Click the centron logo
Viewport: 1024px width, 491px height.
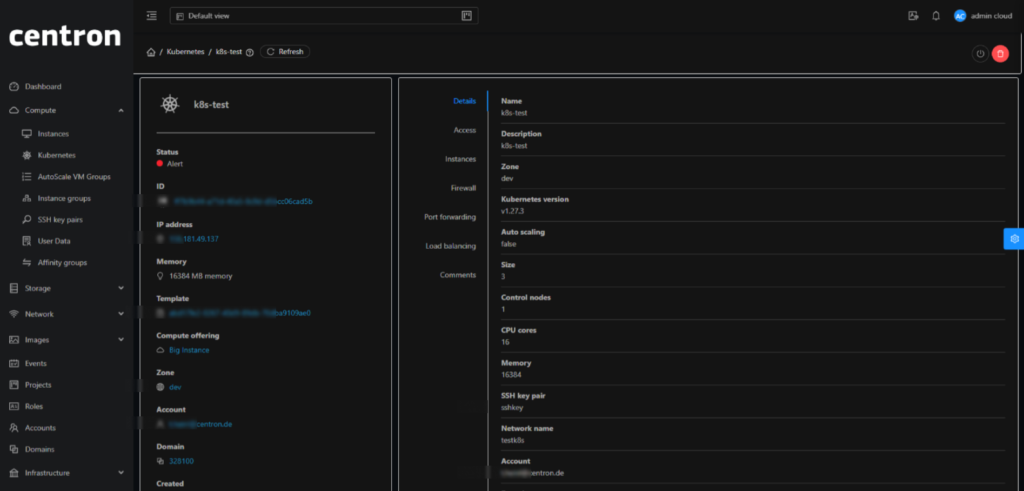65,36
